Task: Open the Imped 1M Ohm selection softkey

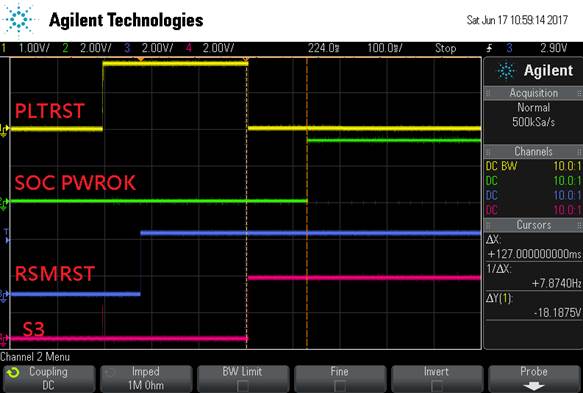Action: coord(146,378)
